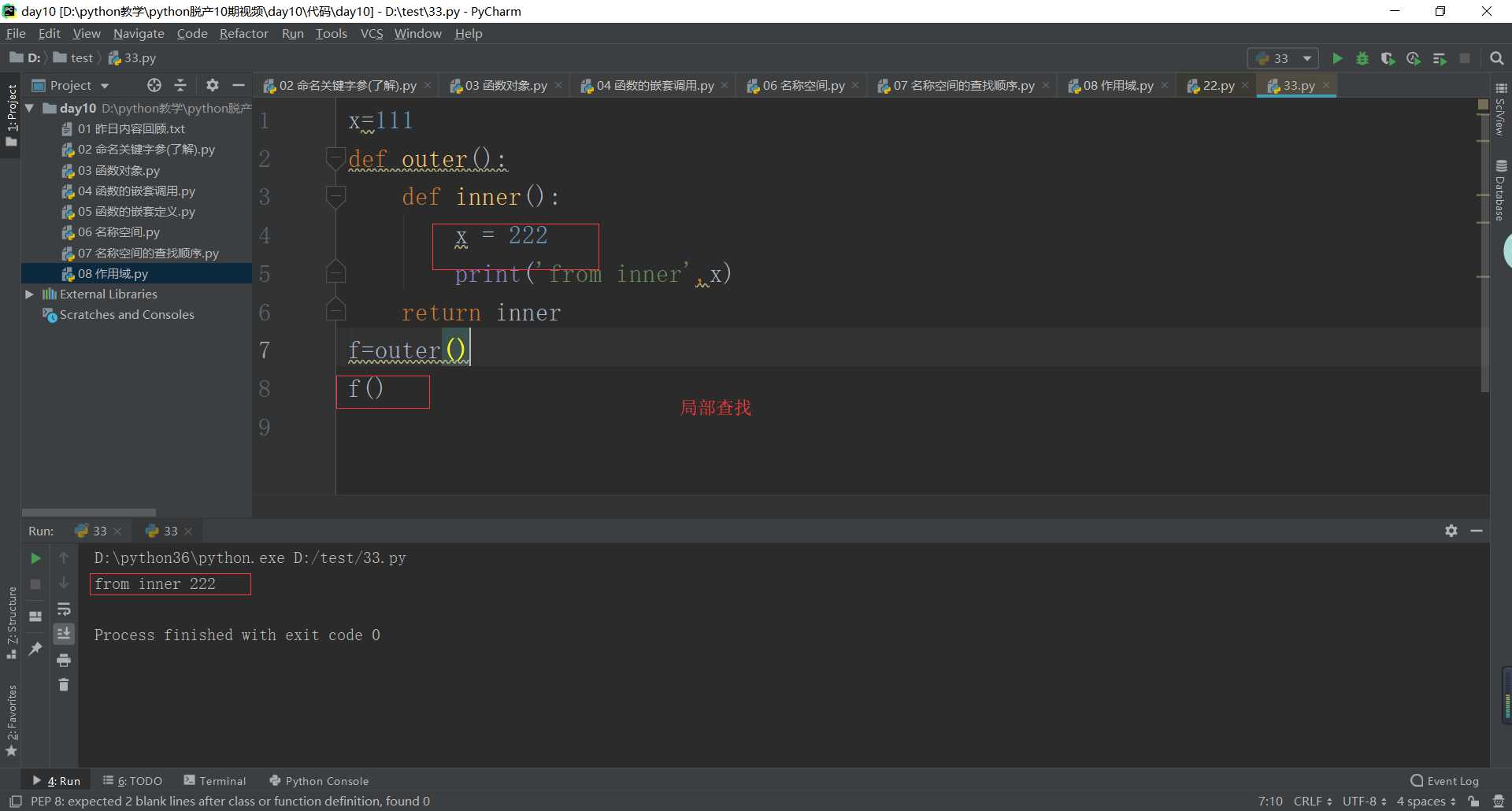Click cursor position 7:10 in status bar
The width and height of the screenshot is (1512, 811).
1270,801
